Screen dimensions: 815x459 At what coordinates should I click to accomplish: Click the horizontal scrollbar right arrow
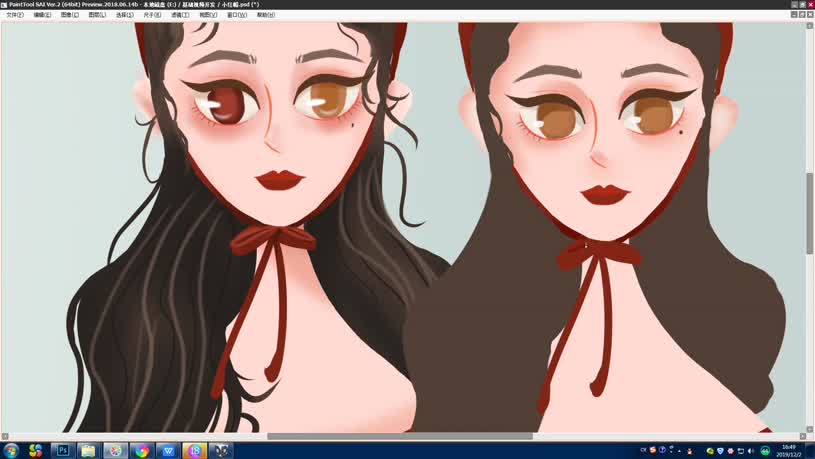803,436
